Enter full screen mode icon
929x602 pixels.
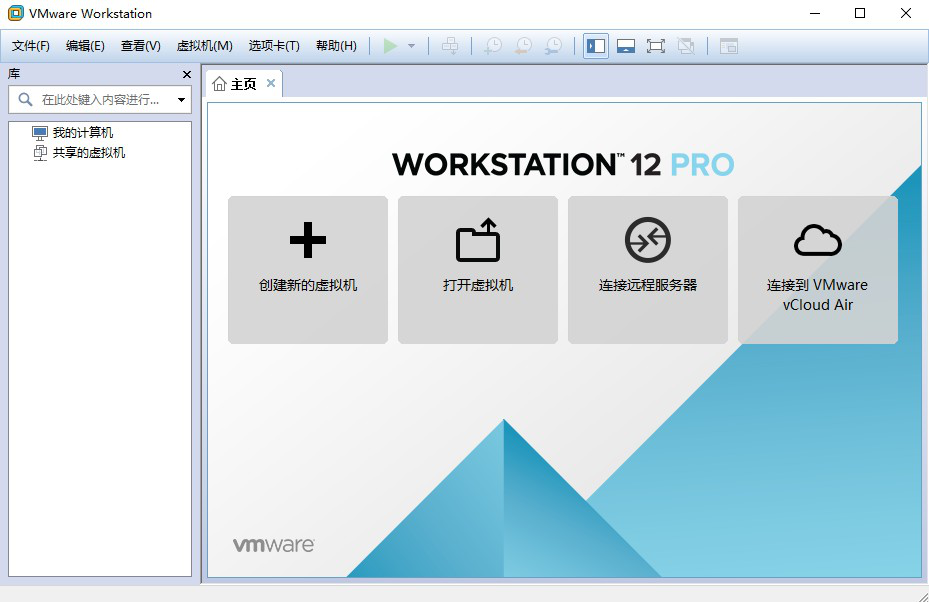pyautogui.click(x=656, y=46)
